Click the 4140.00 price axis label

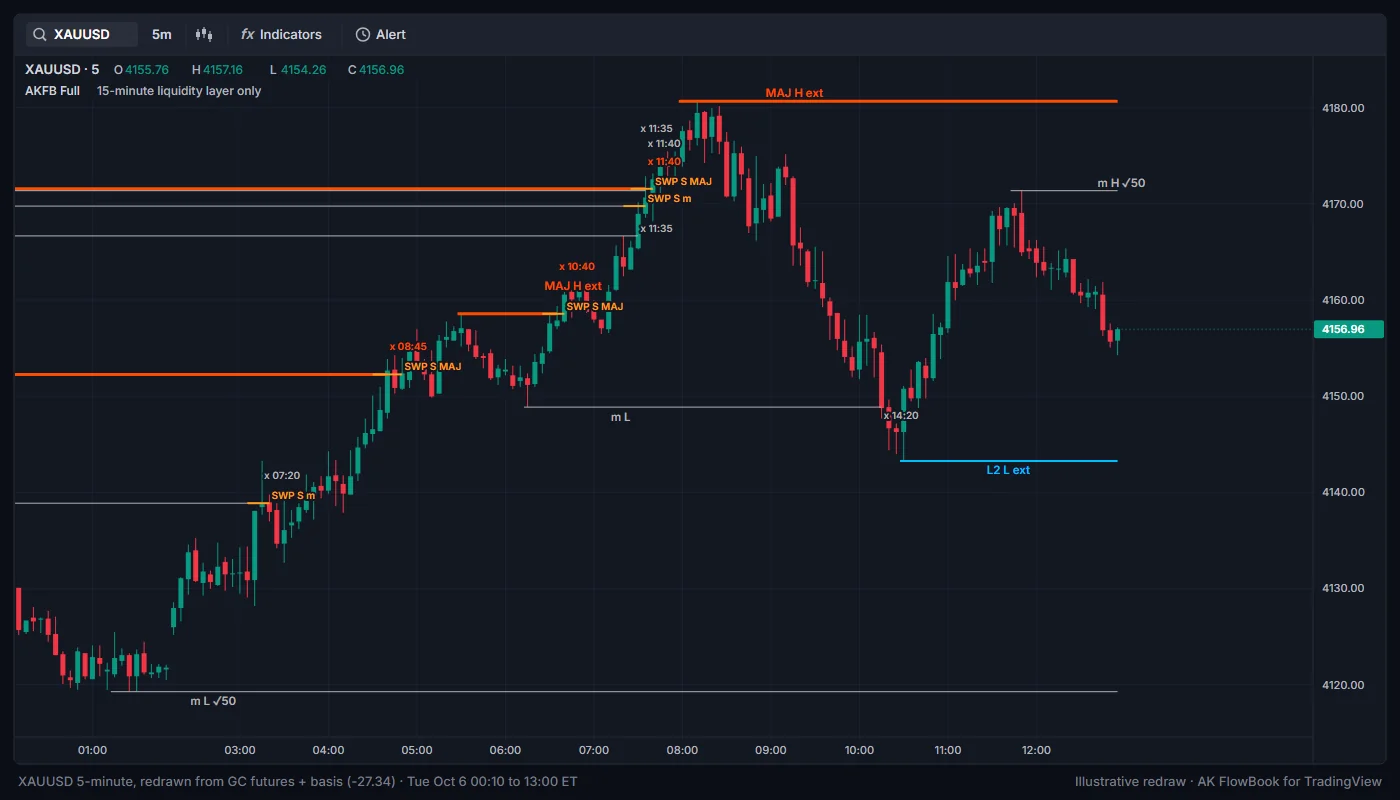point(1343,492)
